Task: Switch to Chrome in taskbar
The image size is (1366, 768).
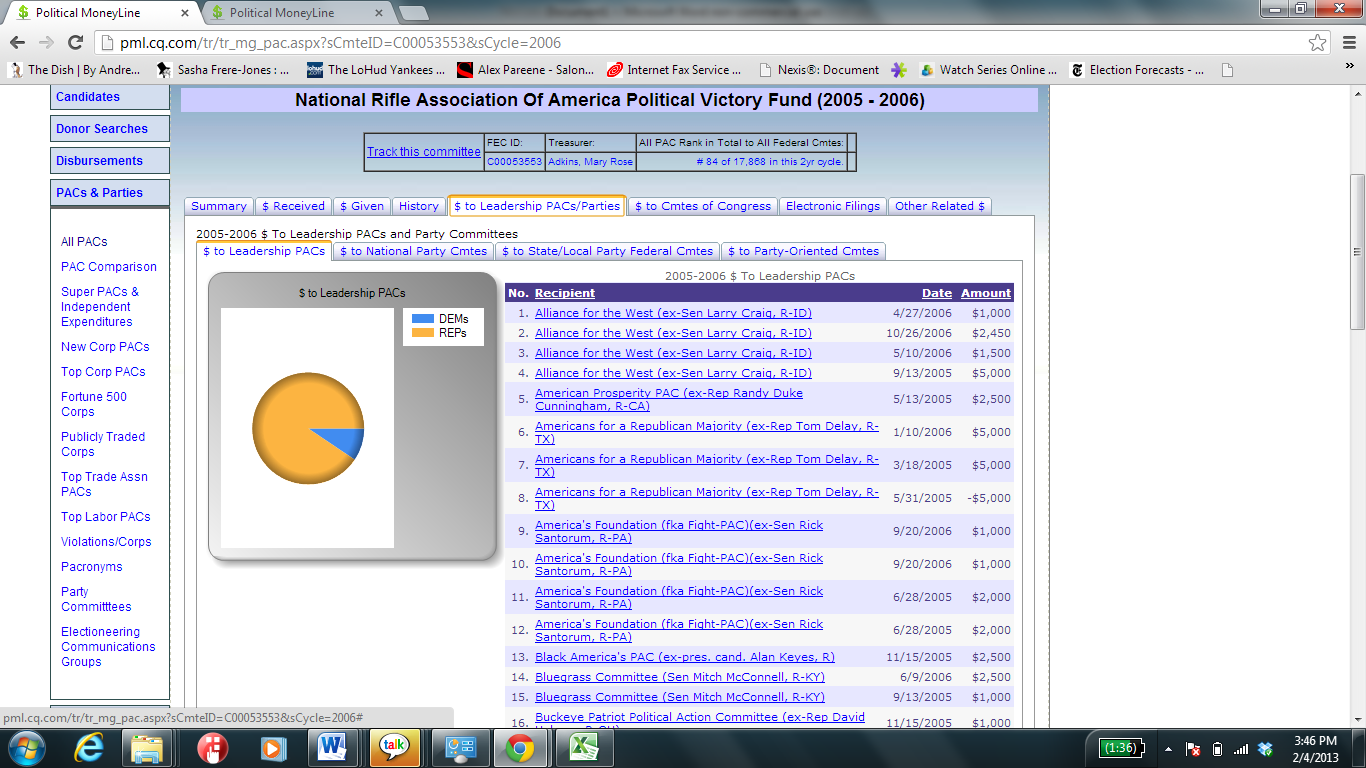Action: point(518,748)
